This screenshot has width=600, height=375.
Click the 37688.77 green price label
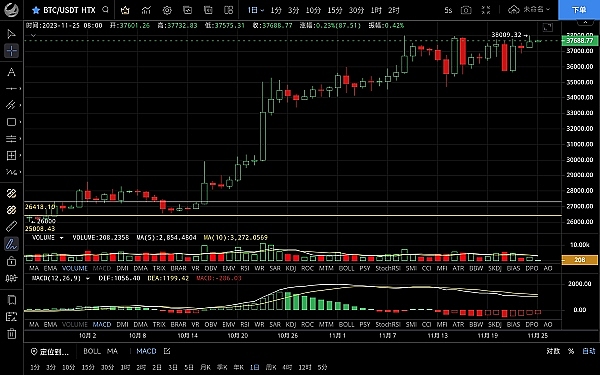(580, 41)
